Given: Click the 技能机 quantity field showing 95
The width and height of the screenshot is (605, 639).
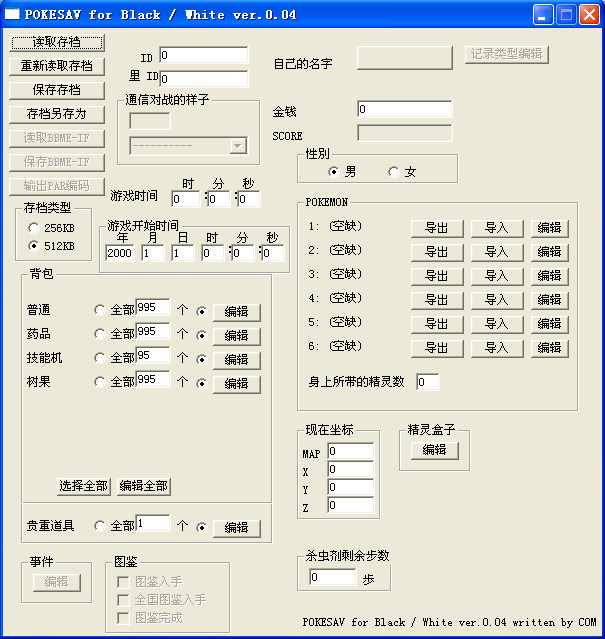Looking at the screenshot, I should 153,355.
